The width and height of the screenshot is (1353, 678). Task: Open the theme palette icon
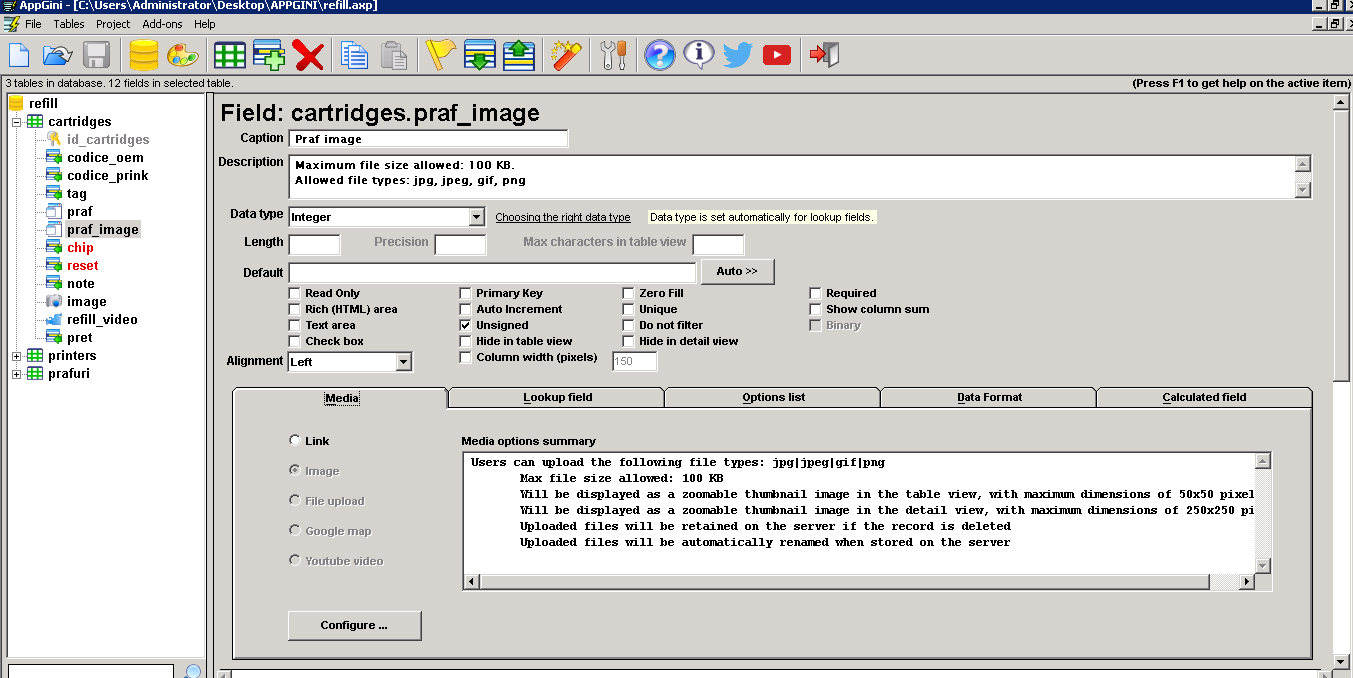[182, 54]
